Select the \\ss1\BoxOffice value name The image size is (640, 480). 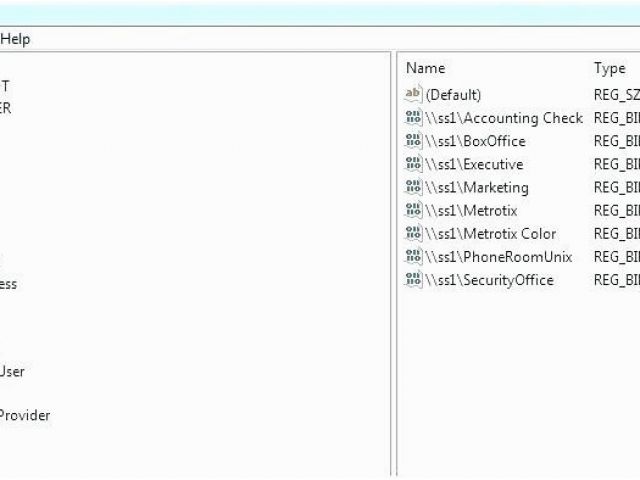pyautogui.click(x=475, y=141)
